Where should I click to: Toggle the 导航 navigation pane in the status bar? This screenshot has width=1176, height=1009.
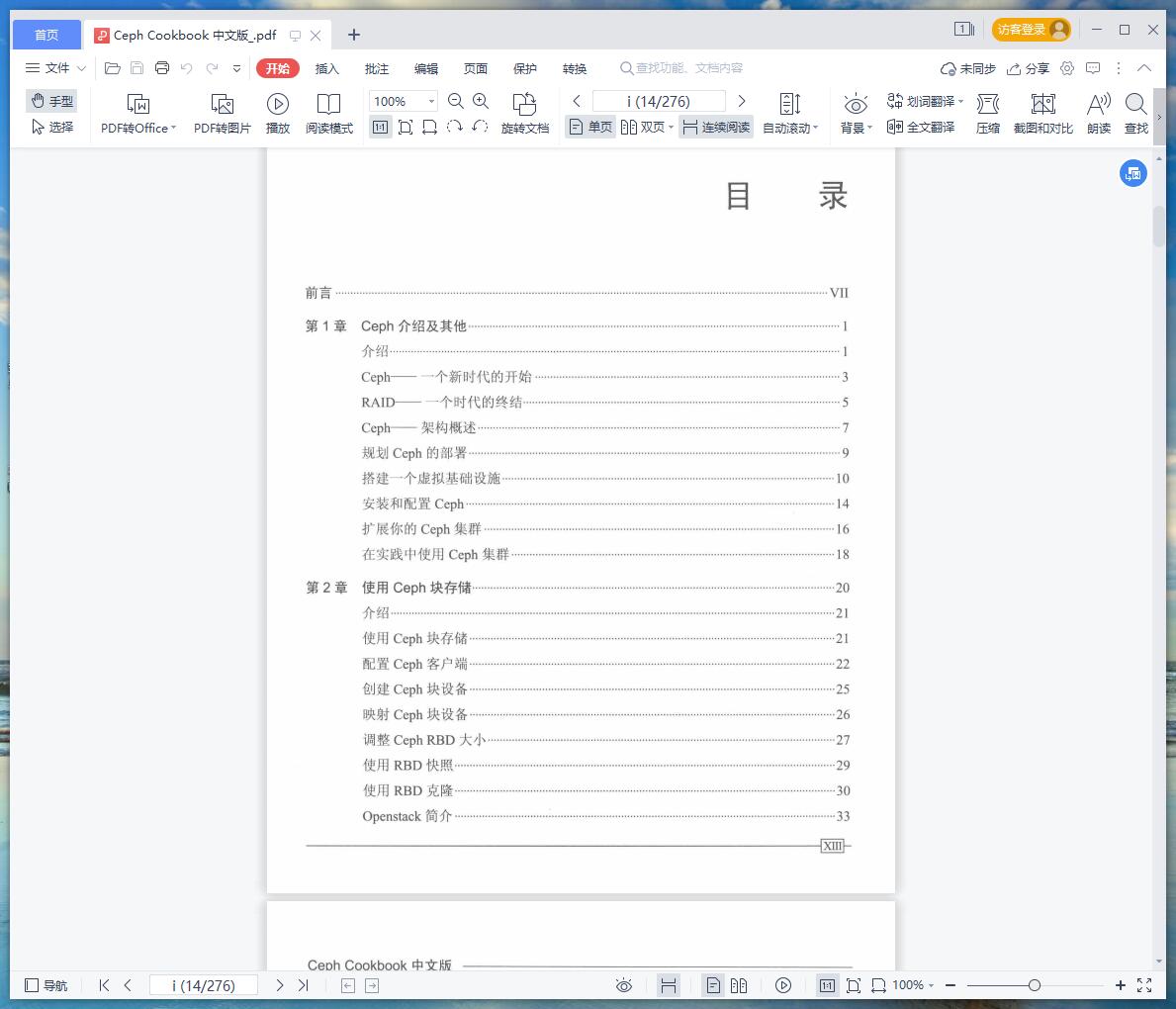[46, 985]
